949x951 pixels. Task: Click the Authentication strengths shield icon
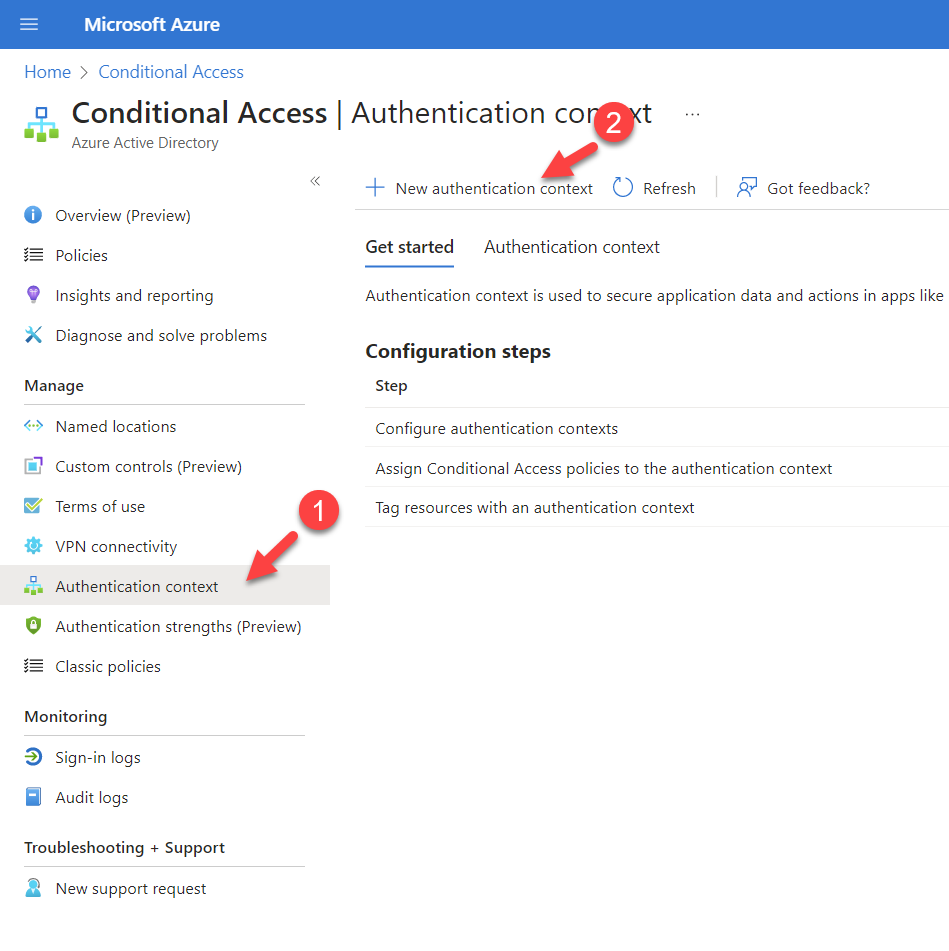tap(33, 625)
